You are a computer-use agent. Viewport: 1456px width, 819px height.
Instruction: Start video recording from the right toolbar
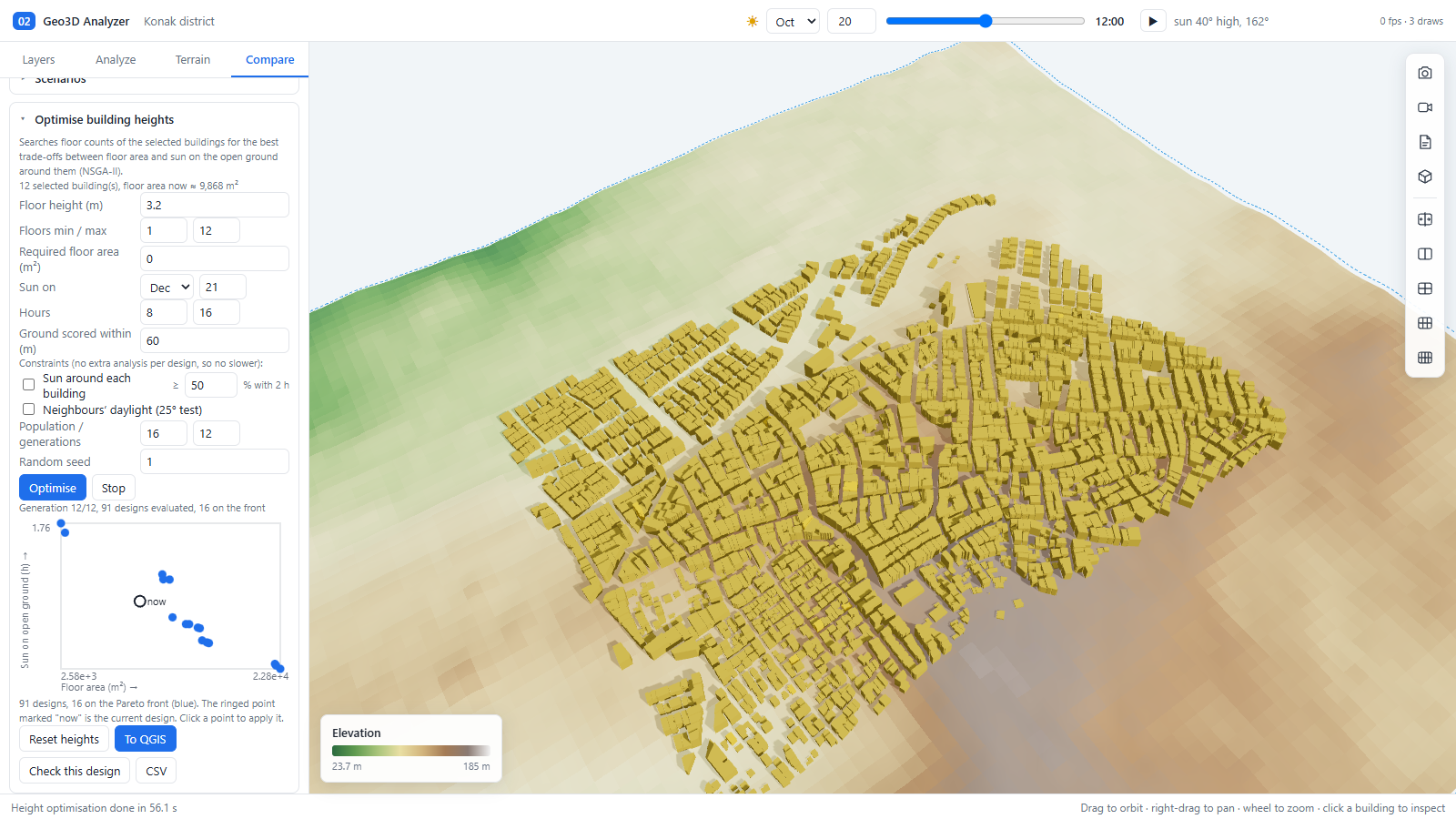pyautogui.click(x=1425, y=107)
